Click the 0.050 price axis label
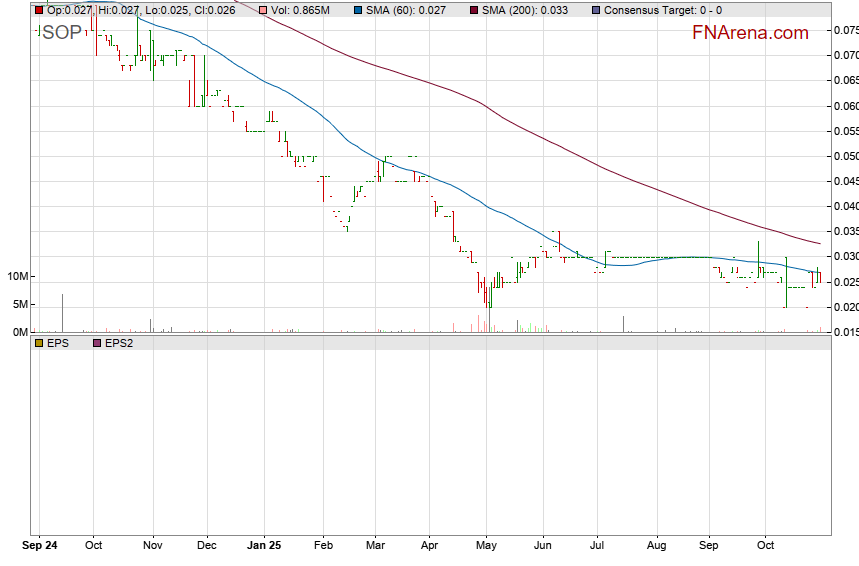The height and width of the screenshot is (566, 859). pyautogui.click(x=845, y=156)
